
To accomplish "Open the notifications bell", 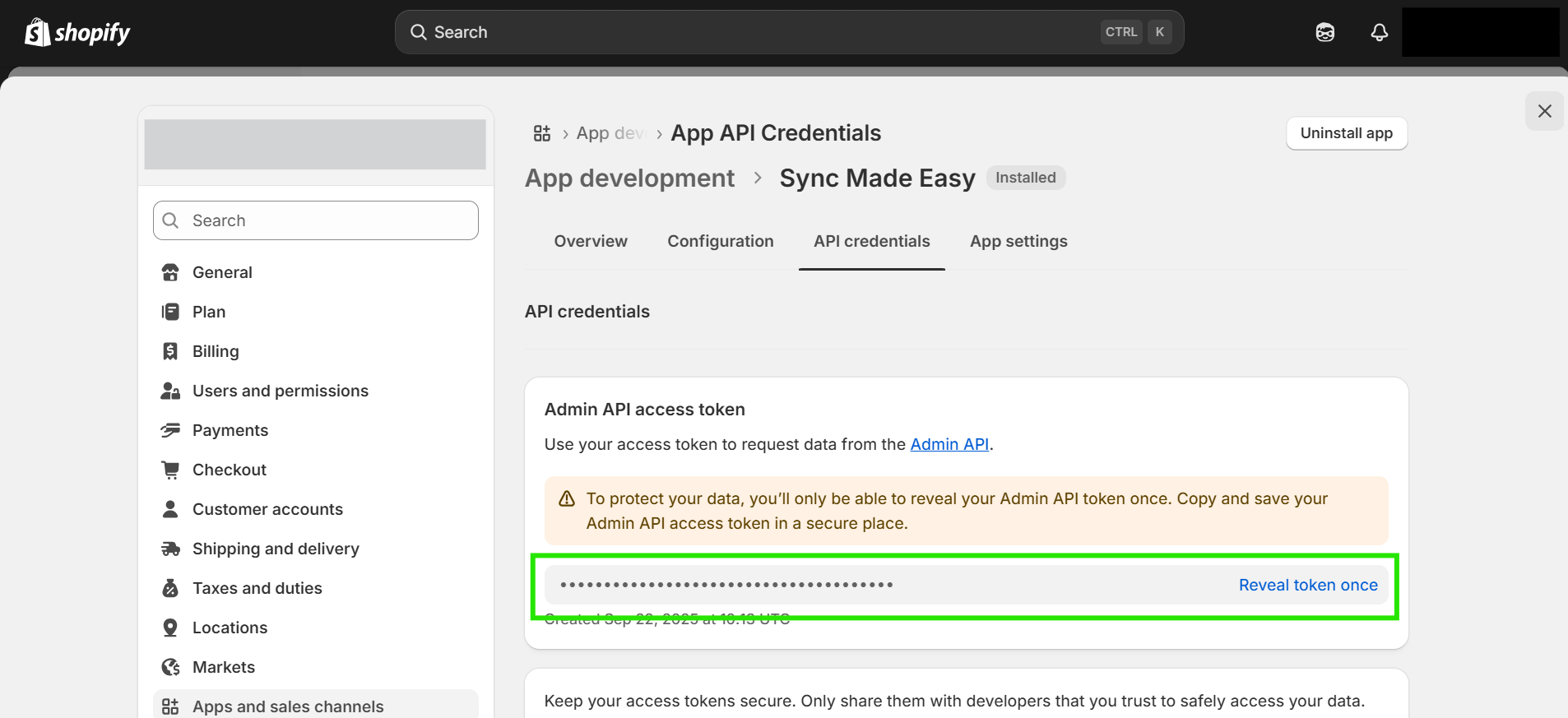I will 1379,32.
